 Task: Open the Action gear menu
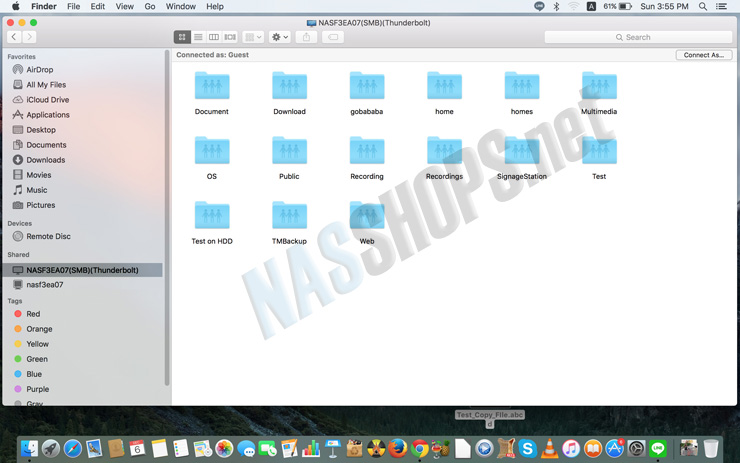click(x=279, y=37)
